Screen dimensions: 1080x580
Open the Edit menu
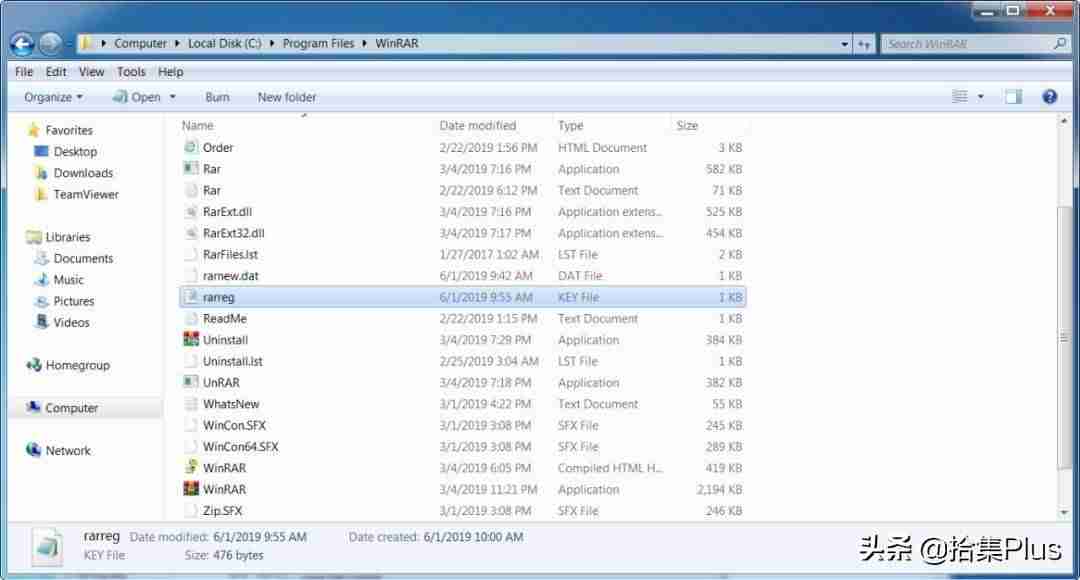(x=56, y=72)
